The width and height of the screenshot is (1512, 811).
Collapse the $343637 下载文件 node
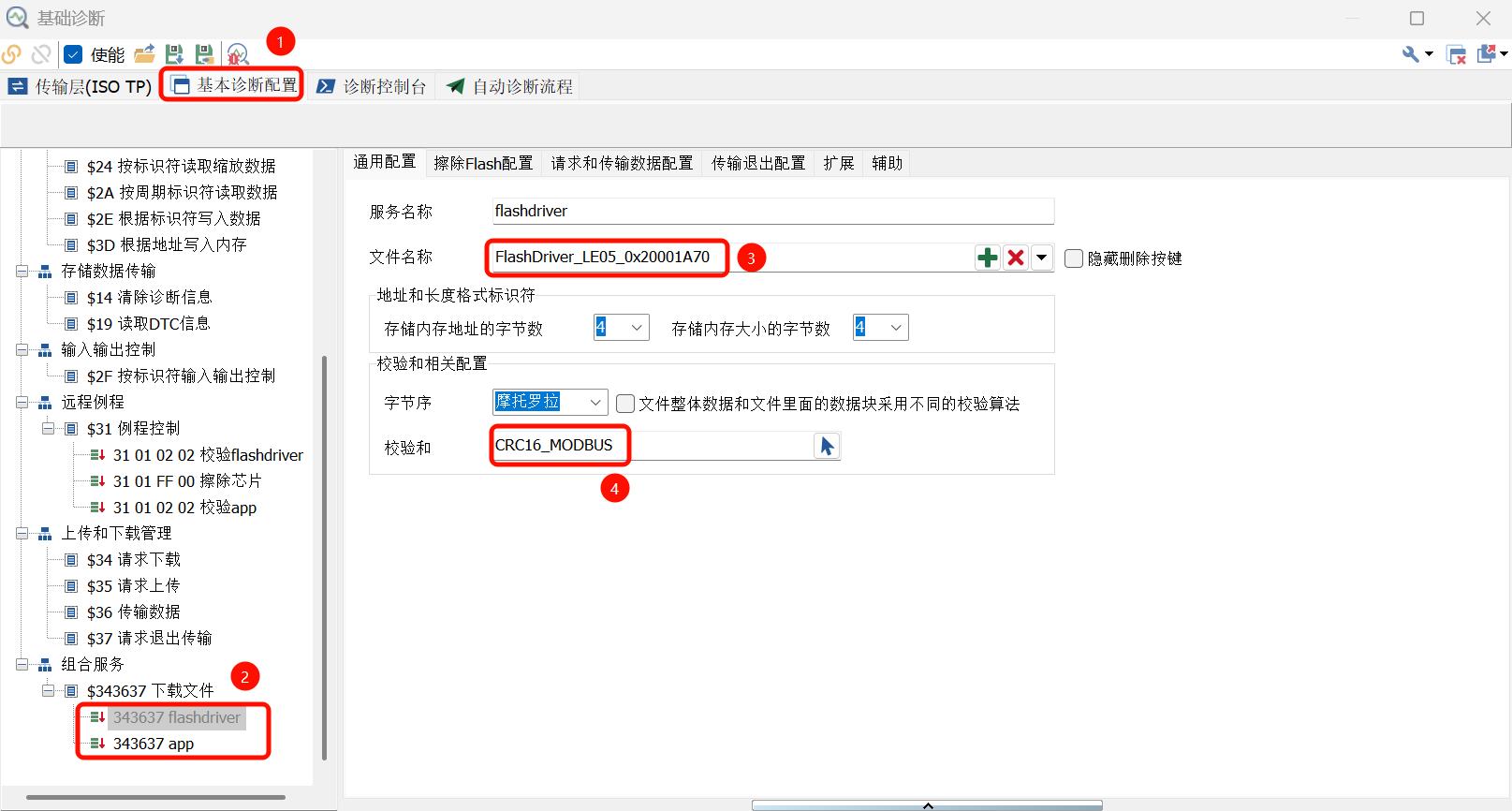(x=48, y=691)
